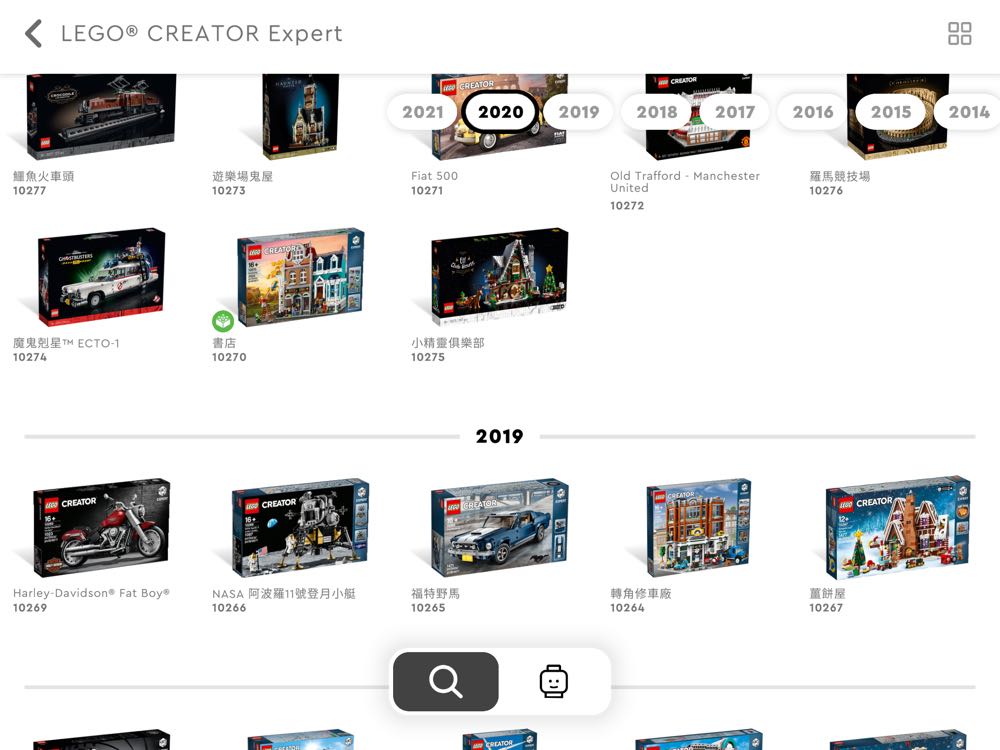Select the 'NASA 阿波羅11號登月小艇' title
The height and width of the screenshot is (750, 1000).
point(284,594)
